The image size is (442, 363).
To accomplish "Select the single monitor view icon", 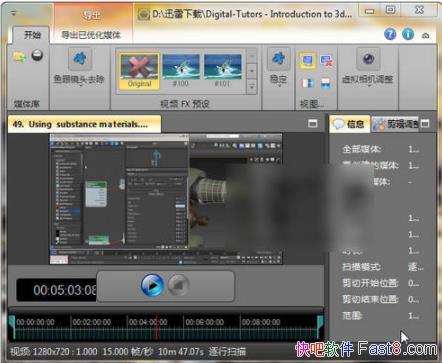I will click(307, 60).
